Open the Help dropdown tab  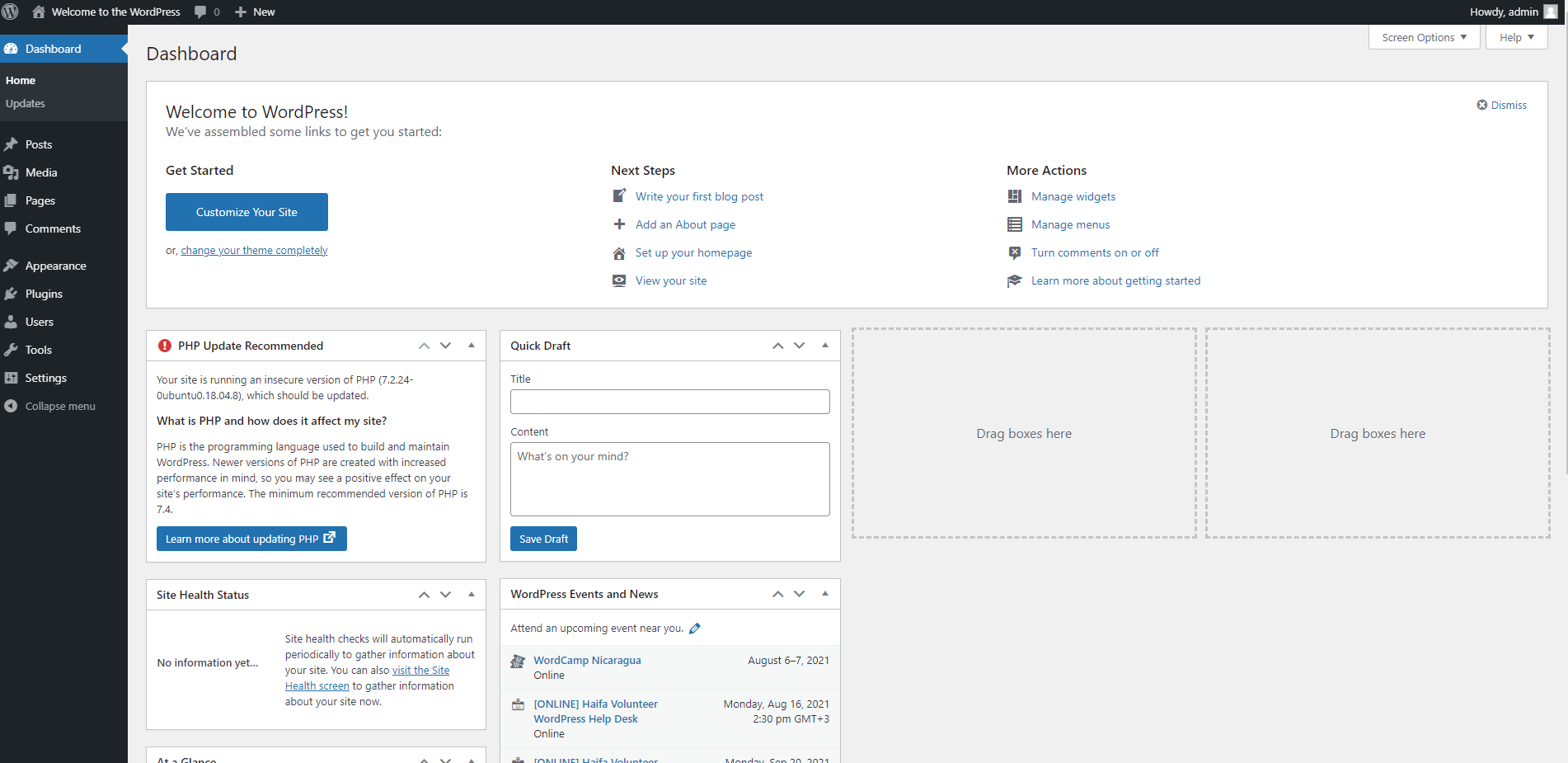tap(1517, 37)
